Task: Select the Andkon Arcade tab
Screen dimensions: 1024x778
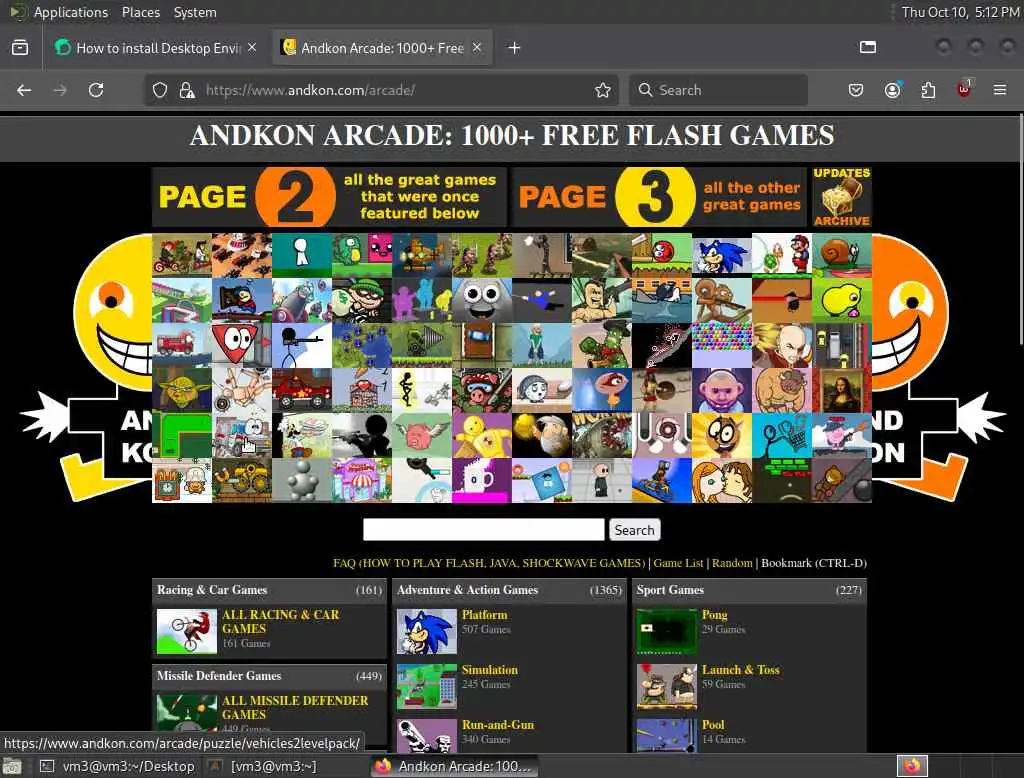Action: tap(382, 48)
